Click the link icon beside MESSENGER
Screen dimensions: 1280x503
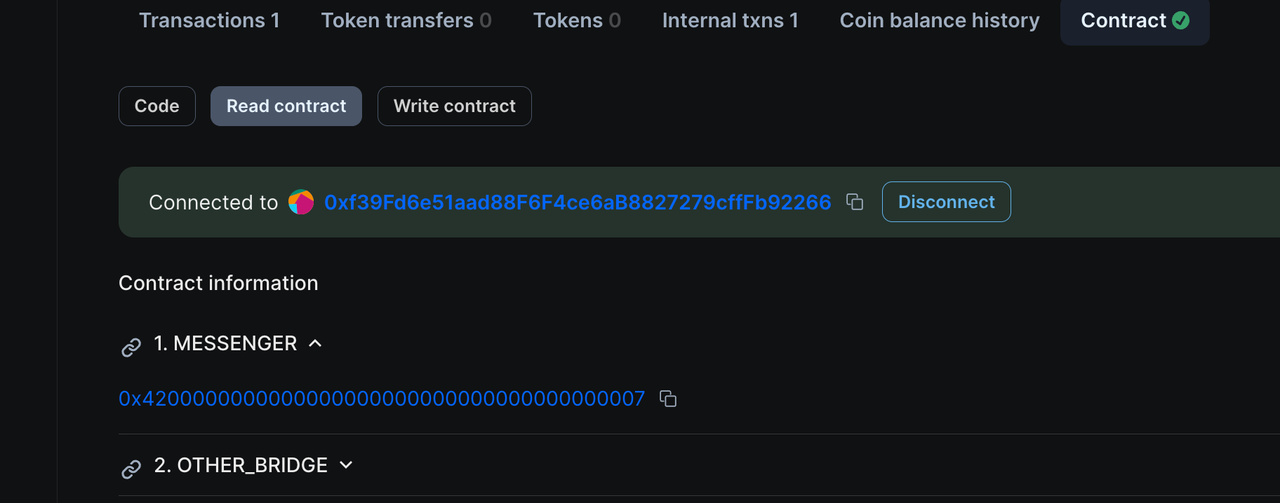pyautogui.click(x=131, y=346)
